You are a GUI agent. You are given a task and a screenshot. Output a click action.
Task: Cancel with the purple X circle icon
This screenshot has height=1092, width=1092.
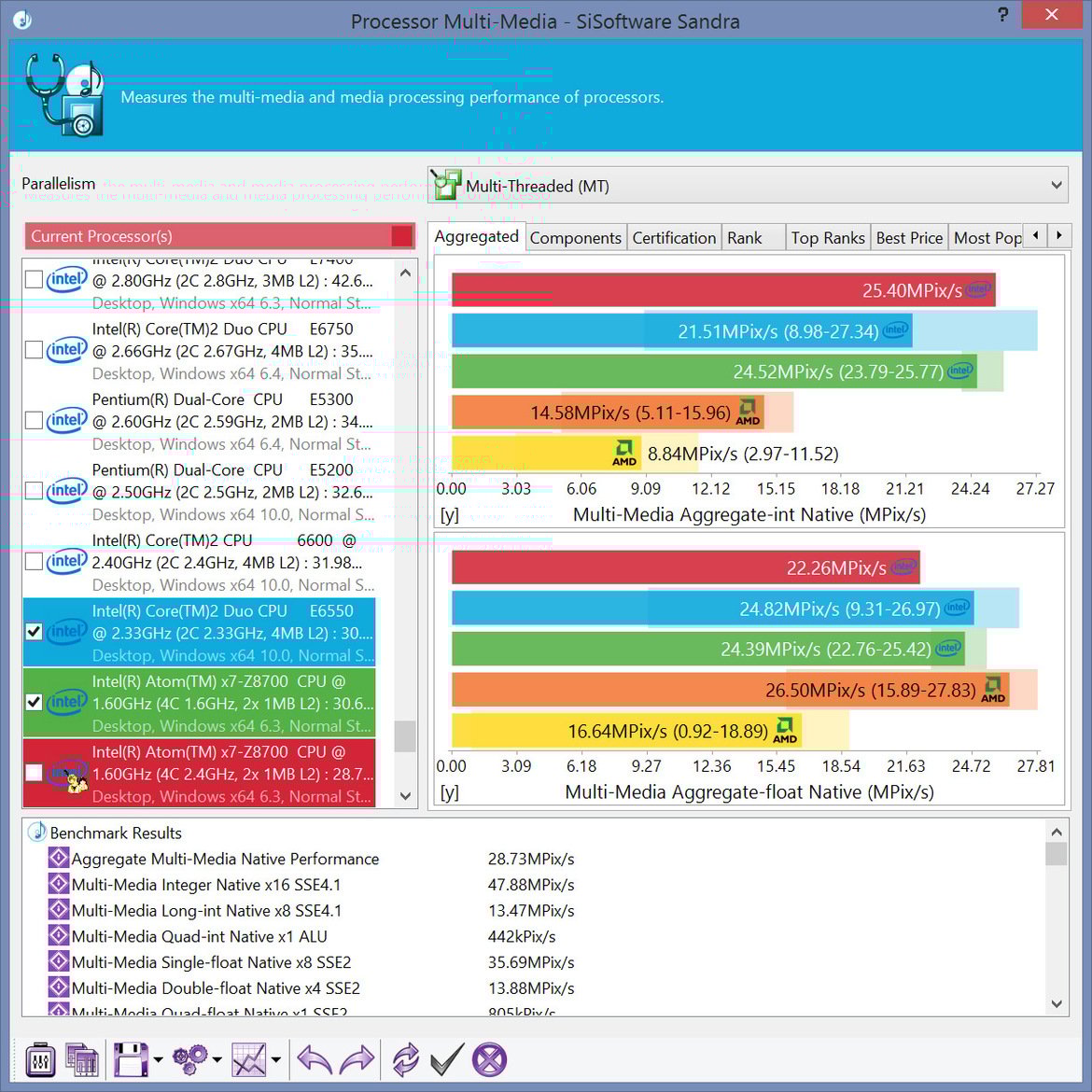pyautogui.click(x=489, y=1059)
